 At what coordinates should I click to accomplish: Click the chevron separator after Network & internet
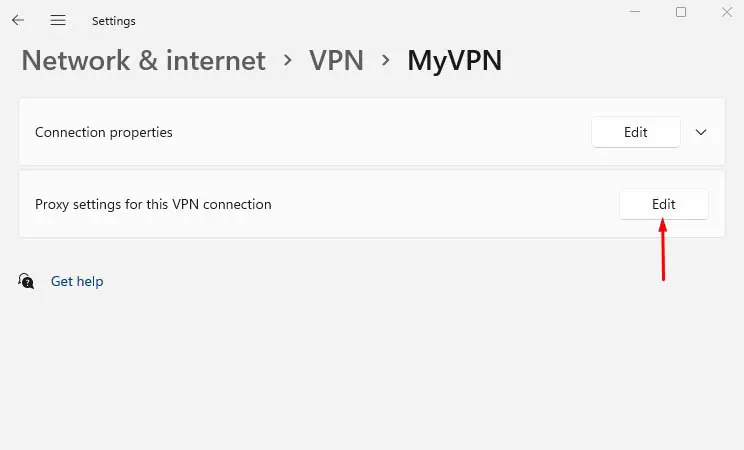(288, 60)
